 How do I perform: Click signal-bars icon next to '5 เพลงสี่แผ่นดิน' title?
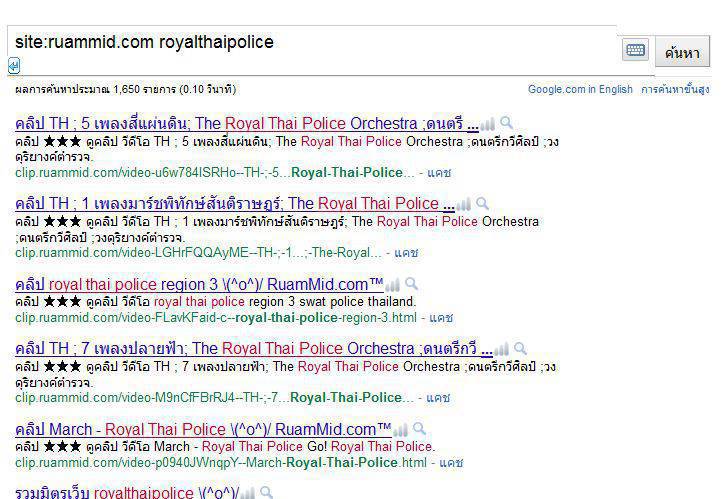pyautogui.click(x=488, y=124)
